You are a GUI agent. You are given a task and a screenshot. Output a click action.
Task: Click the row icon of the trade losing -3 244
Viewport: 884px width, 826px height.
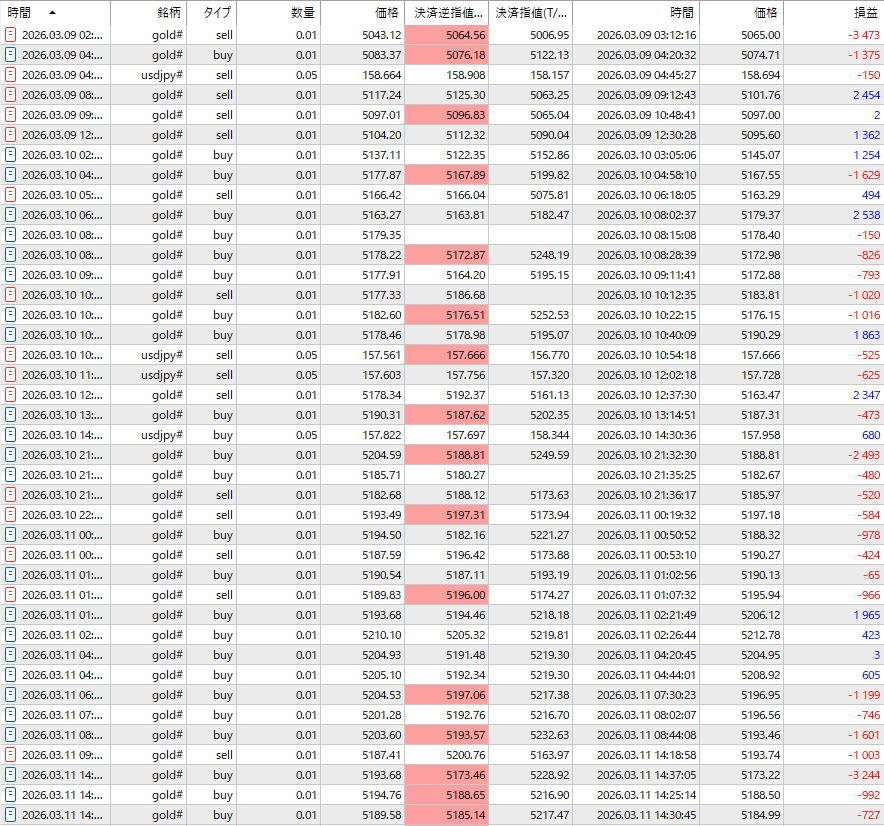point(11,775)
